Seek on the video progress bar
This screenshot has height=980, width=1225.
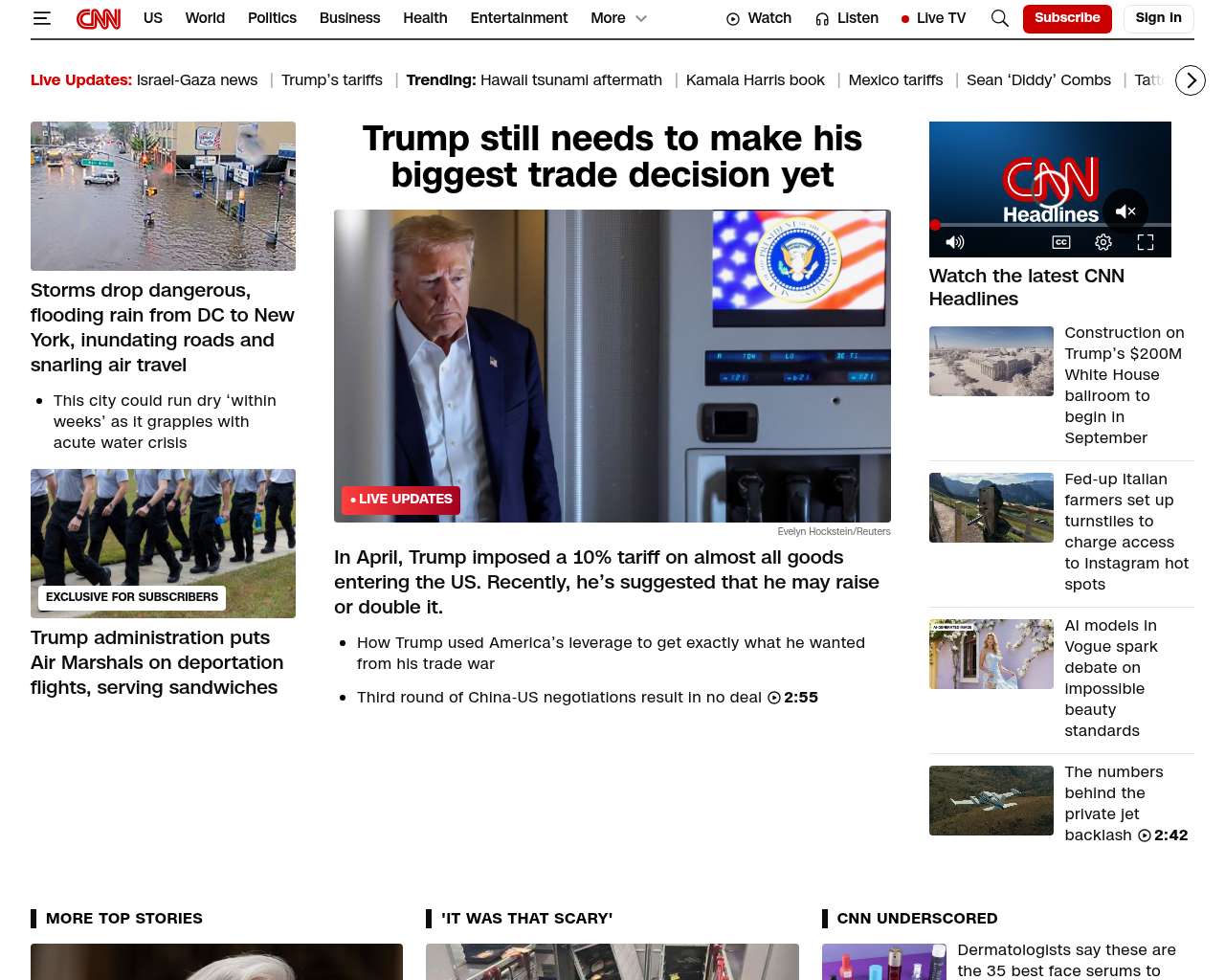(1050, 225)
